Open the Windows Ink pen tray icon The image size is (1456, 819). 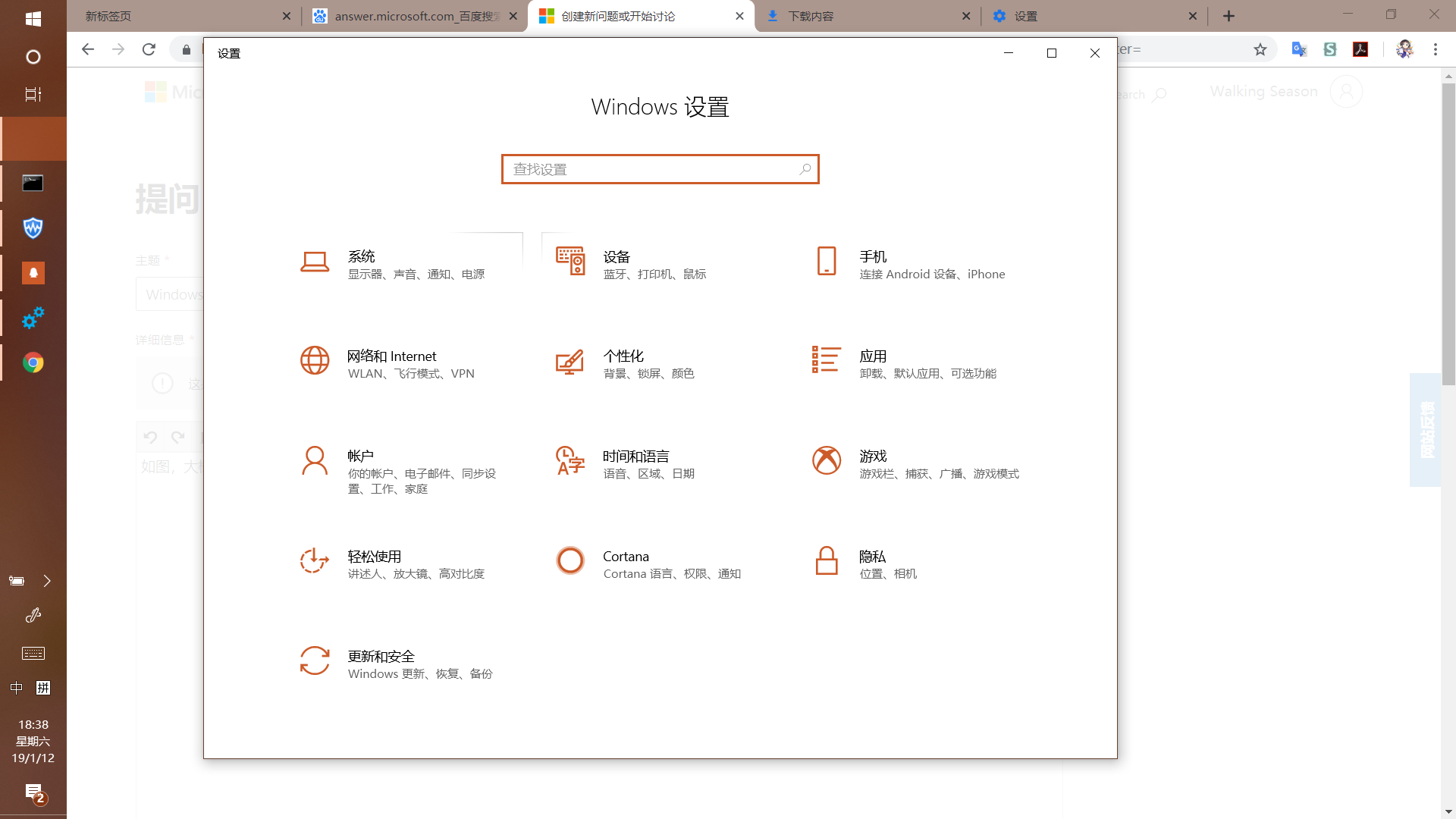(33, 615)
